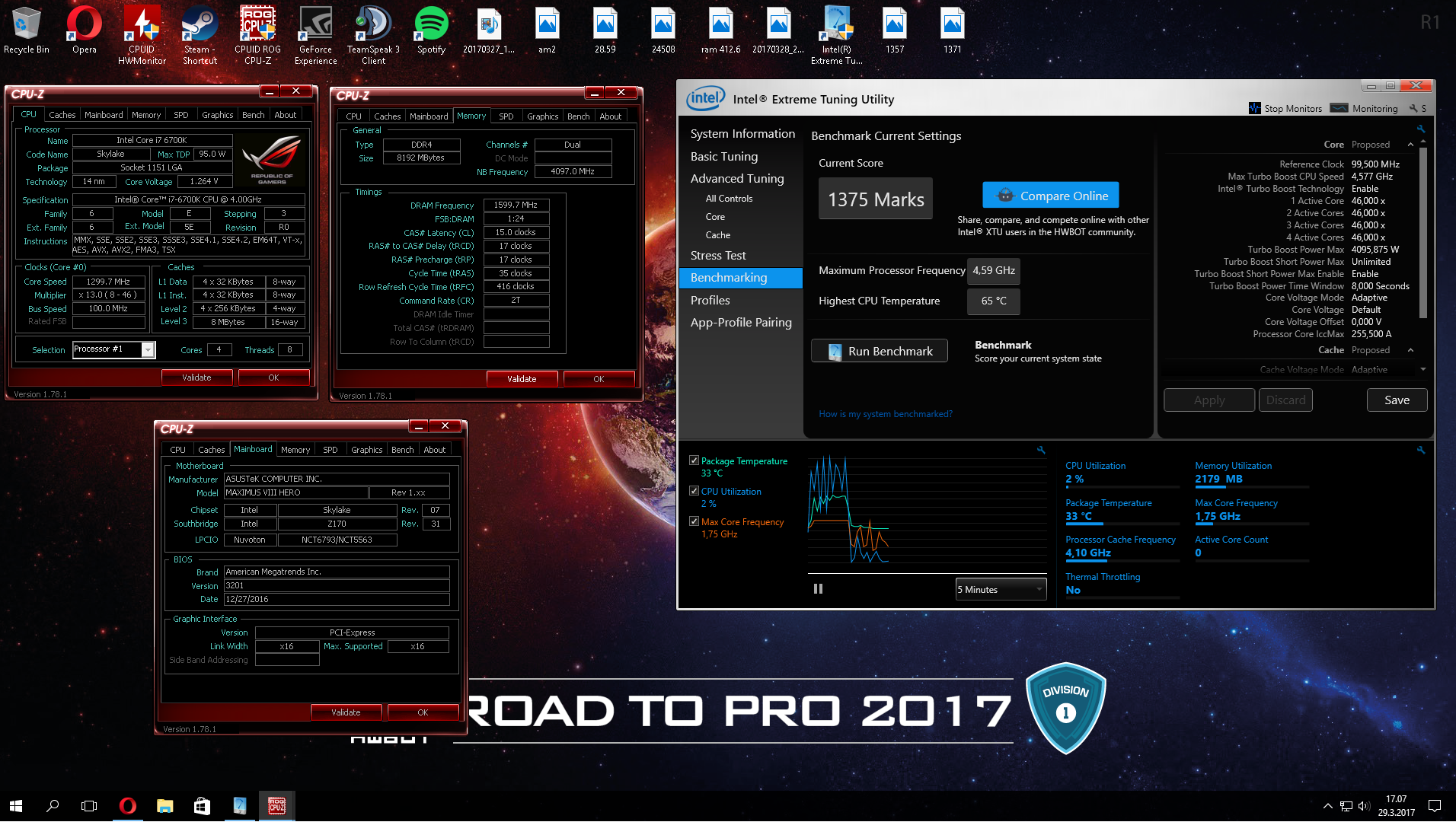Viewport: 1456px width, 822px height.
Task: Open About tab in Memory CPU-Z window
Action: (611, 116)
